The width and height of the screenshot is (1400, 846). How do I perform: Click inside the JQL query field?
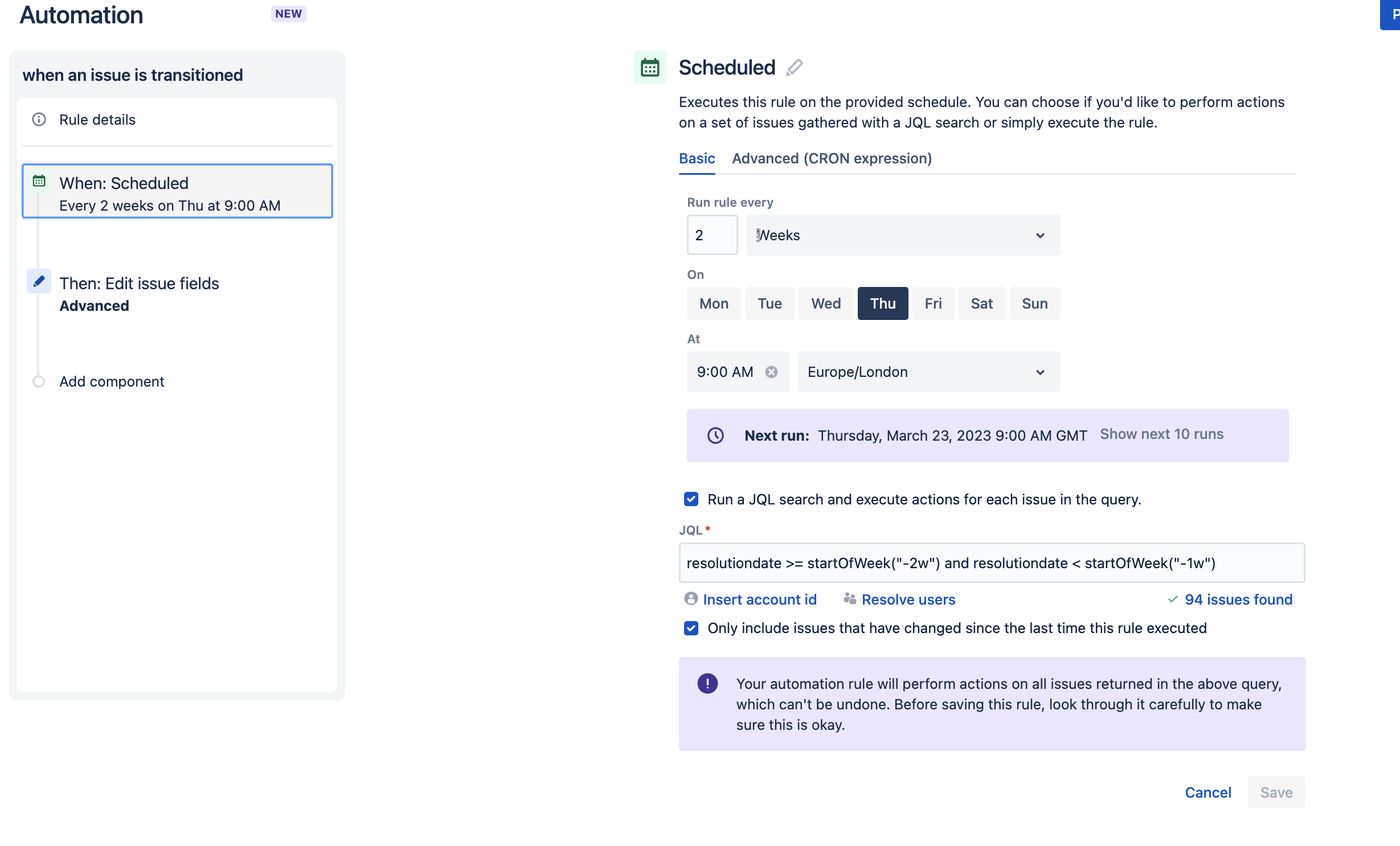[991, 563]
